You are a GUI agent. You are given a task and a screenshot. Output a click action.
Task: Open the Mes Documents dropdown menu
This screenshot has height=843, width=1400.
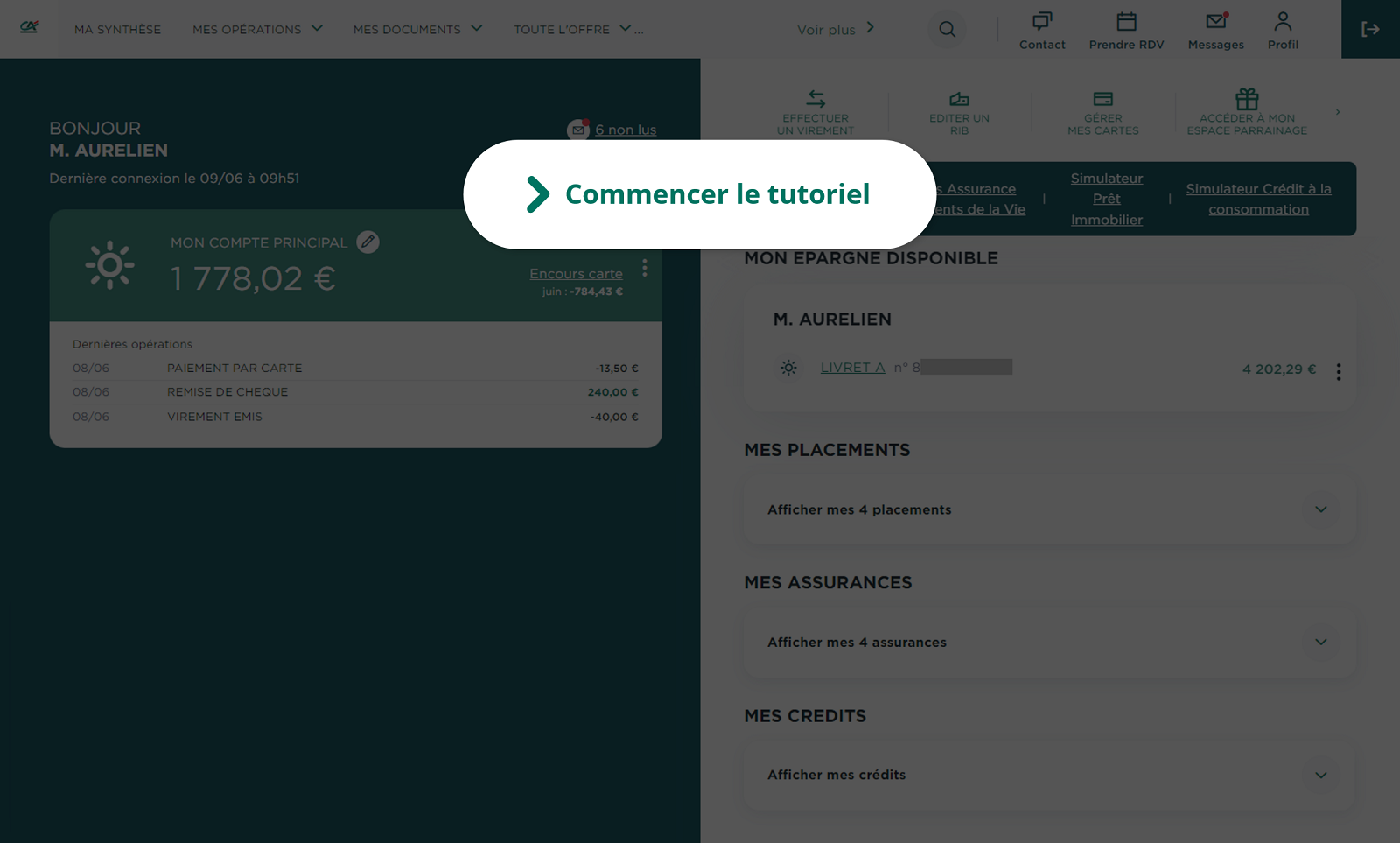(x=417, y=29)
